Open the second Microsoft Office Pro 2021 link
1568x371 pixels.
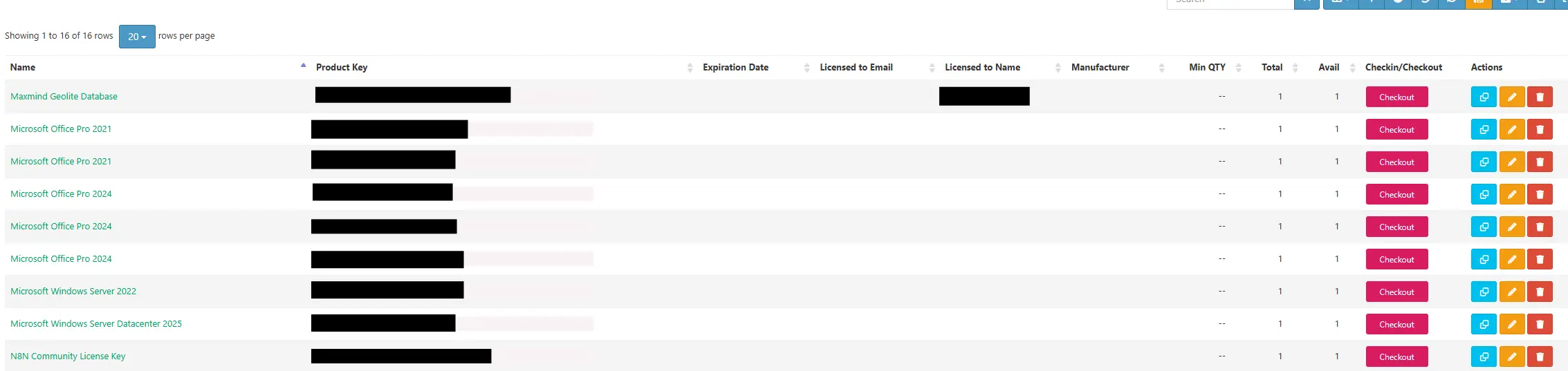coord(61,161)
